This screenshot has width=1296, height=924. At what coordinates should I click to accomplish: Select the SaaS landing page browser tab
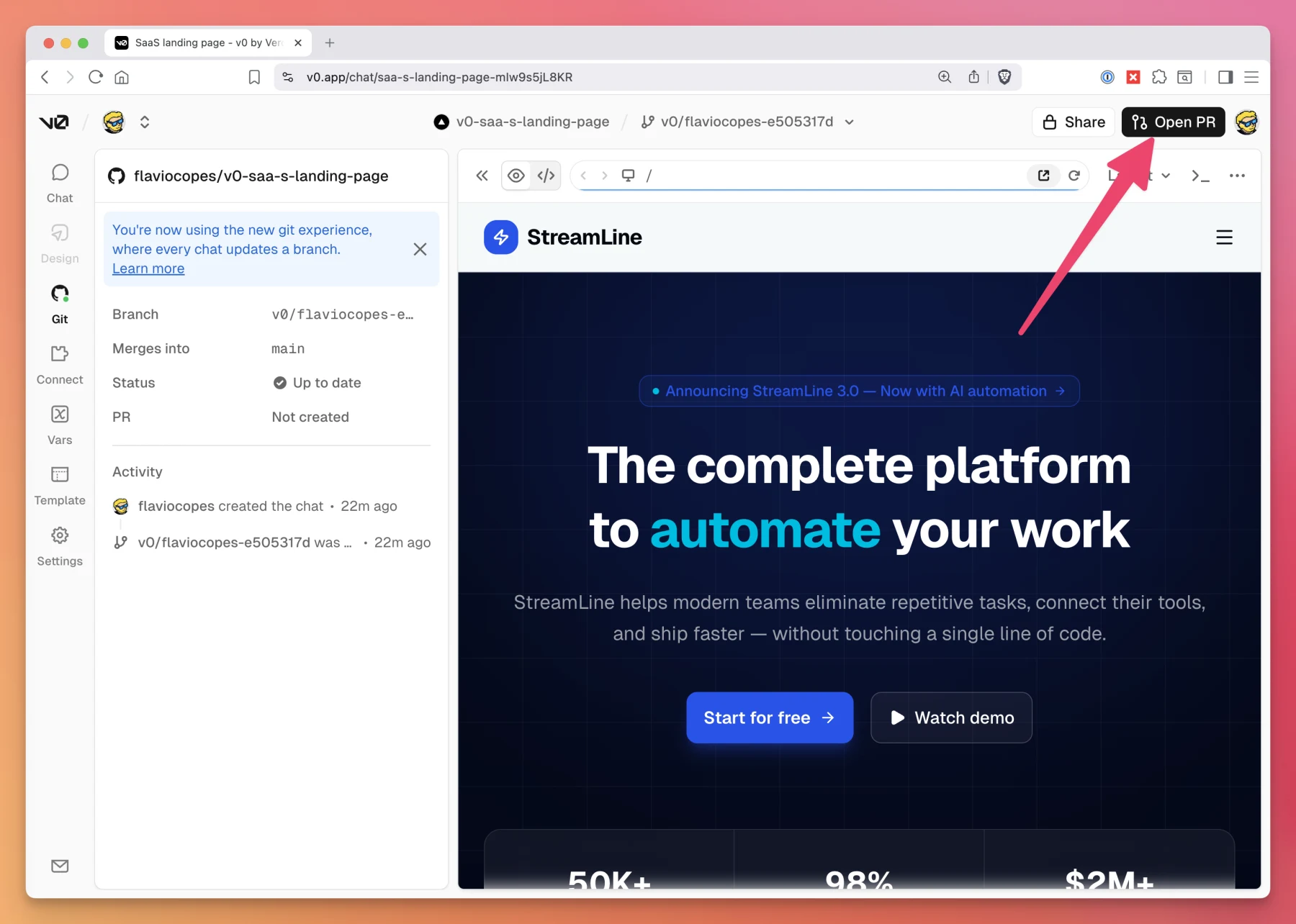pos(208,42)
